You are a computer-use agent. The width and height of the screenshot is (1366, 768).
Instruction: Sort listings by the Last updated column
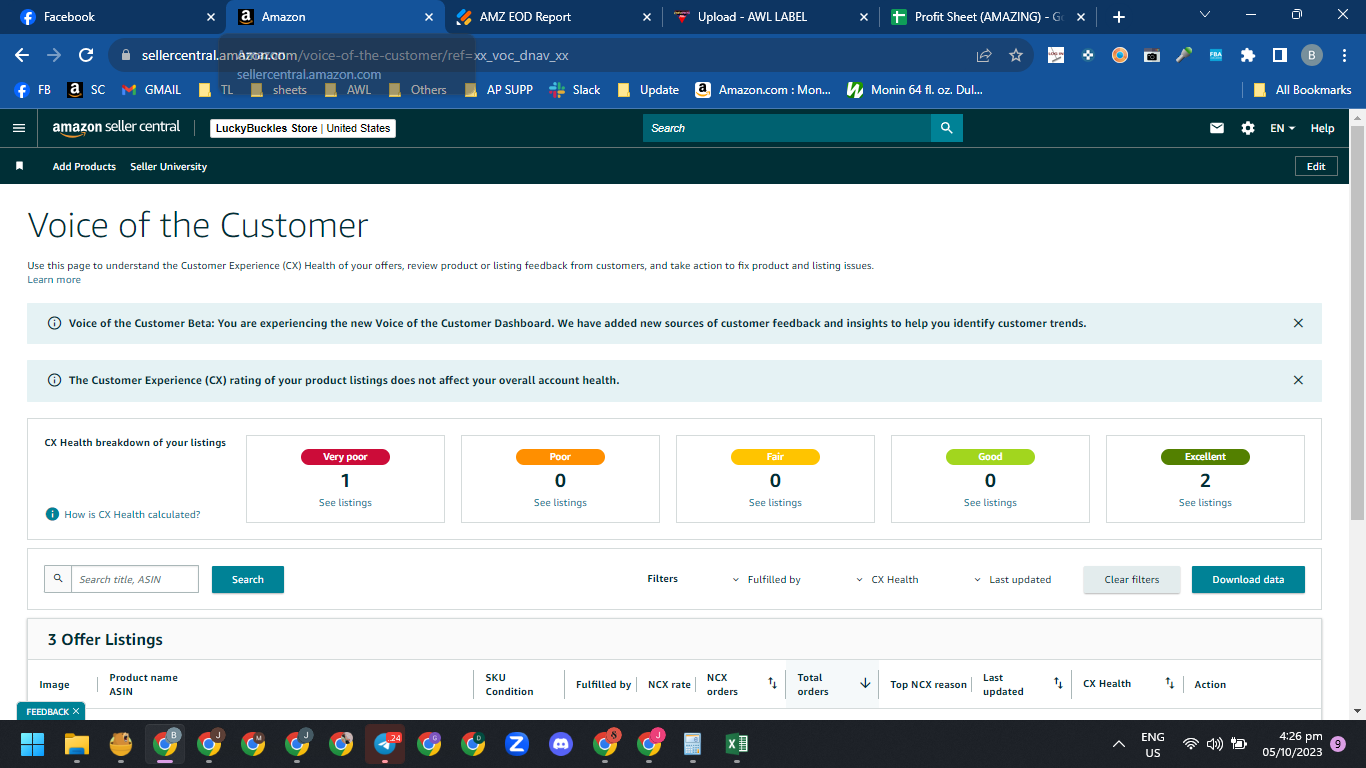pos(1058,684)
